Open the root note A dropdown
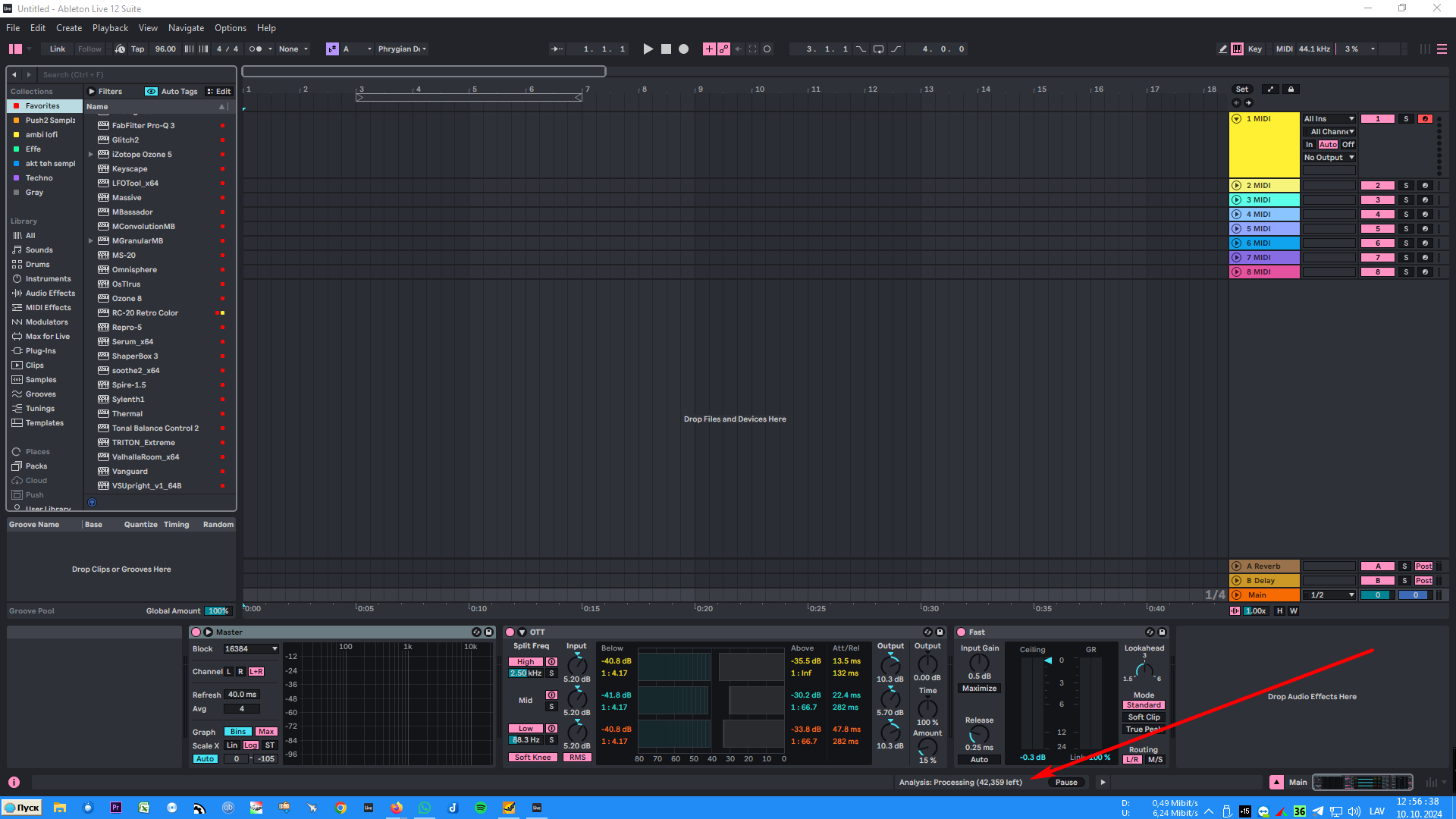Screen dimensions: 1456x819 click(358, 49)
